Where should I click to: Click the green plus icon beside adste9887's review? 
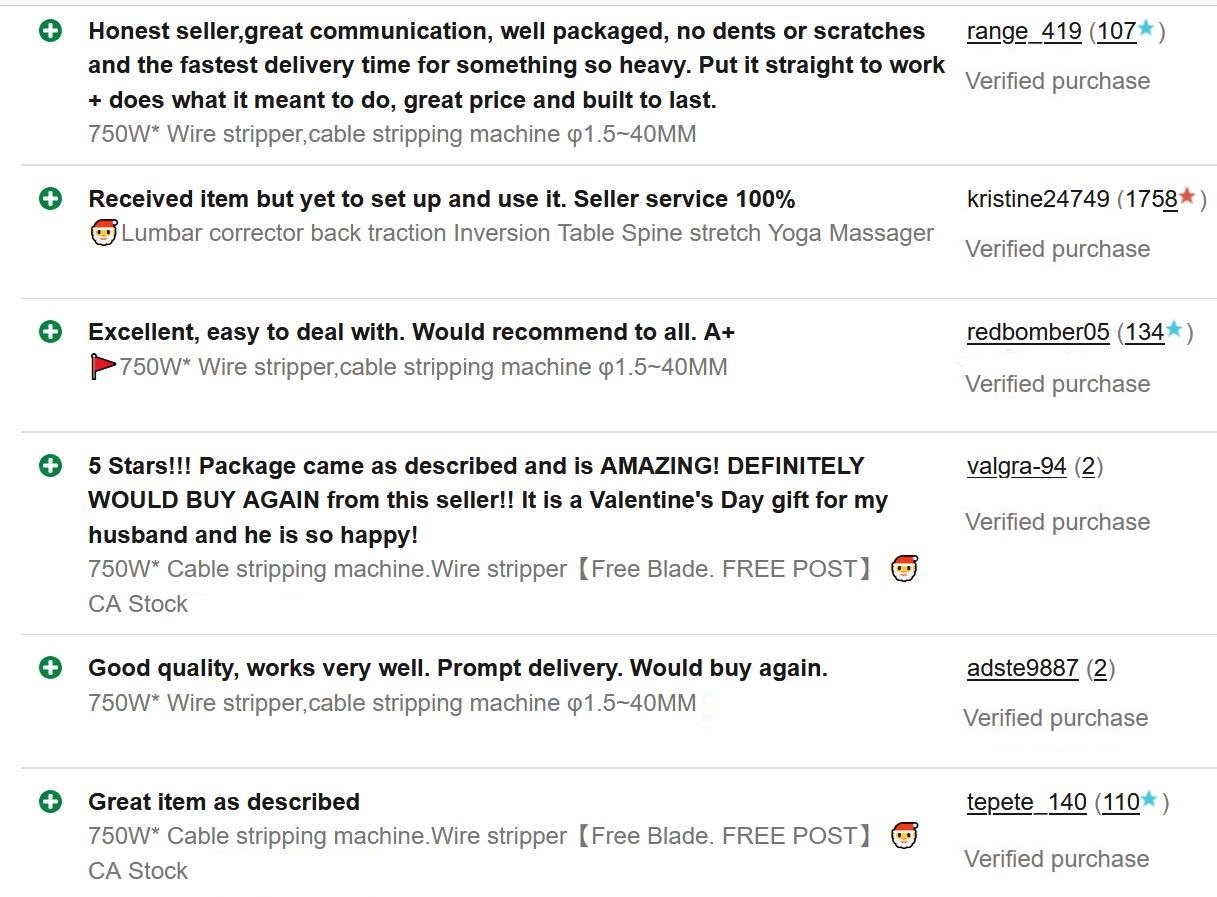[50, 668]
